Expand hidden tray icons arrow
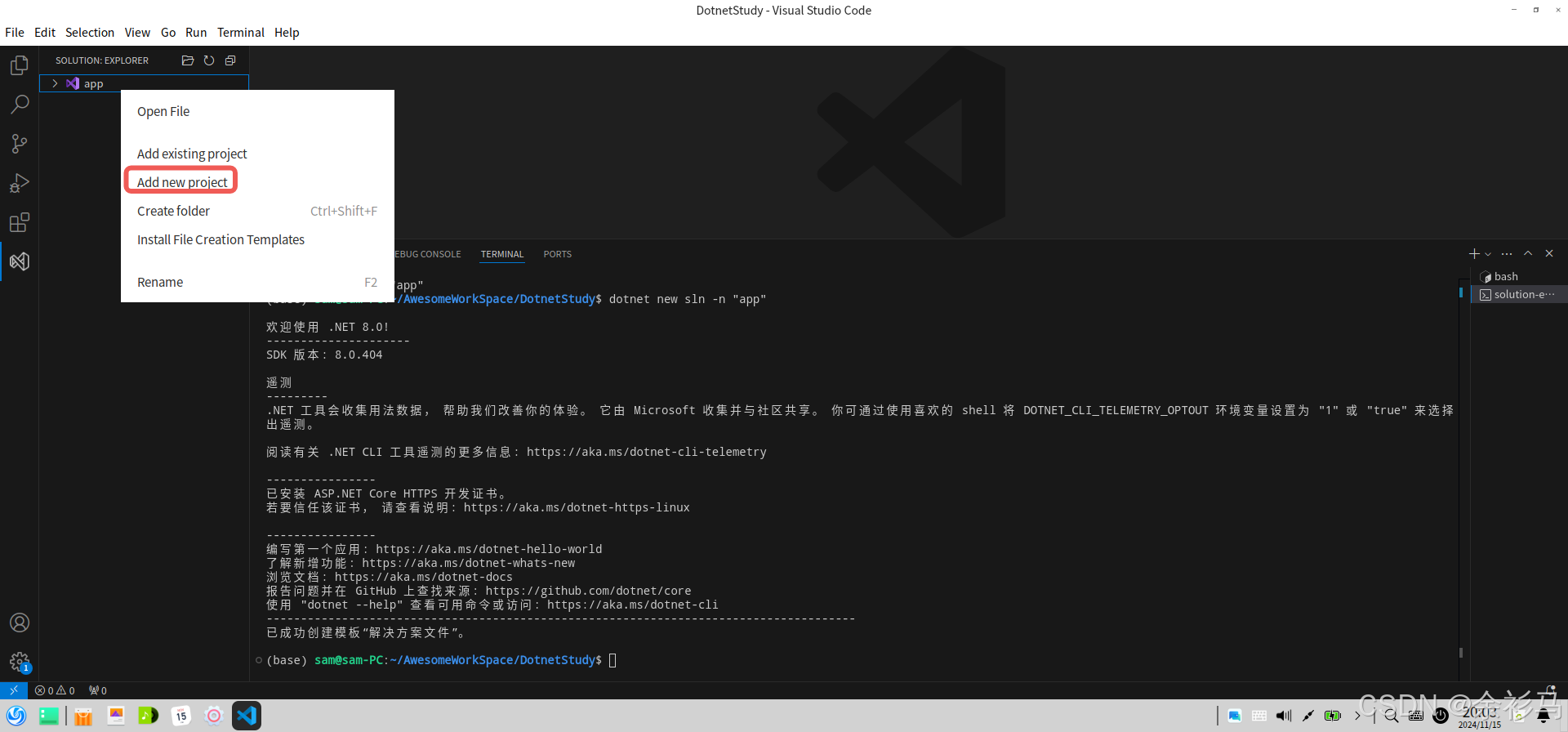 click(1357, 716)
